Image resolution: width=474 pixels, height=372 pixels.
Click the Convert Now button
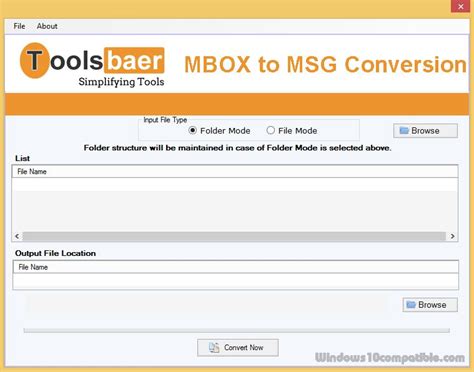tap(238, 348)
